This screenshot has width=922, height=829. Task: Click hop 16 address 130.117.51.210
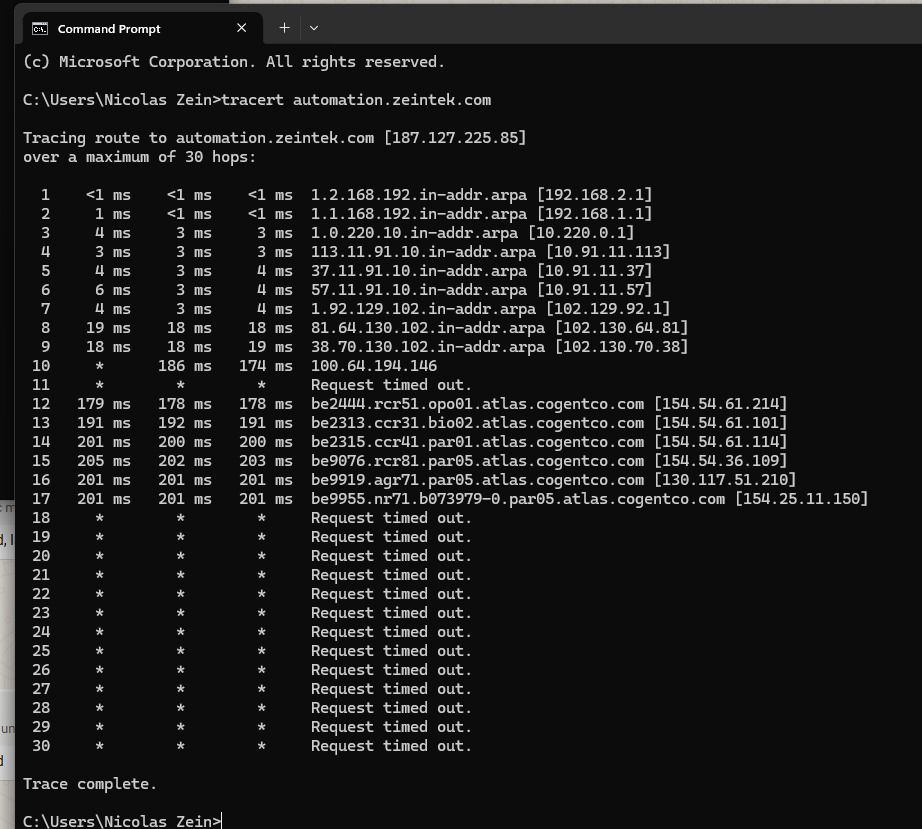click(x=725, y=480)
